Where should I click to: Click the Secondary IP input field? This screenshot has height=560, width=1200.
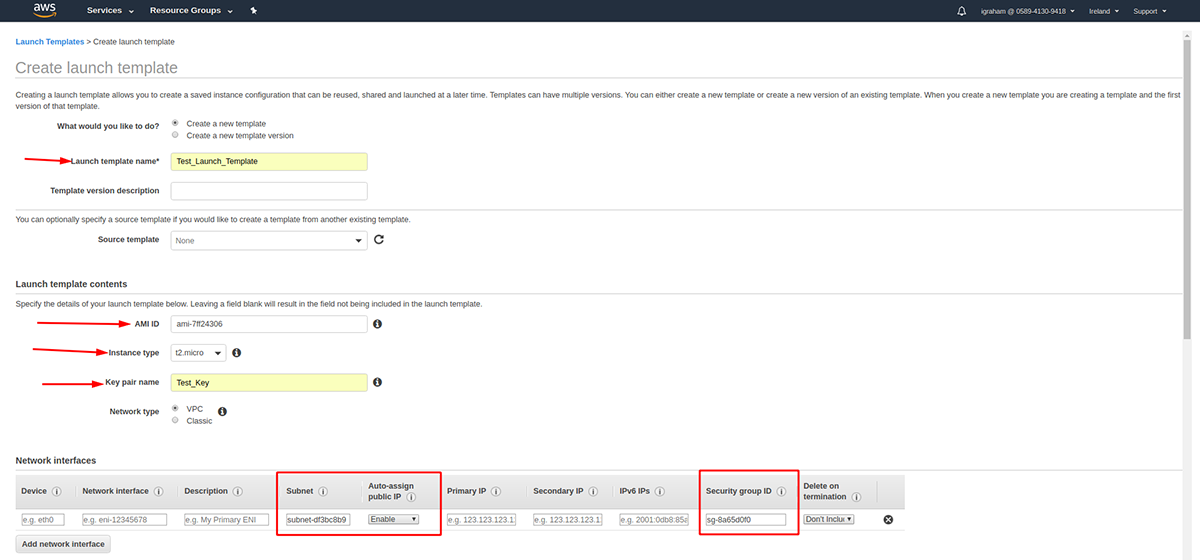(x=567, y=519)
